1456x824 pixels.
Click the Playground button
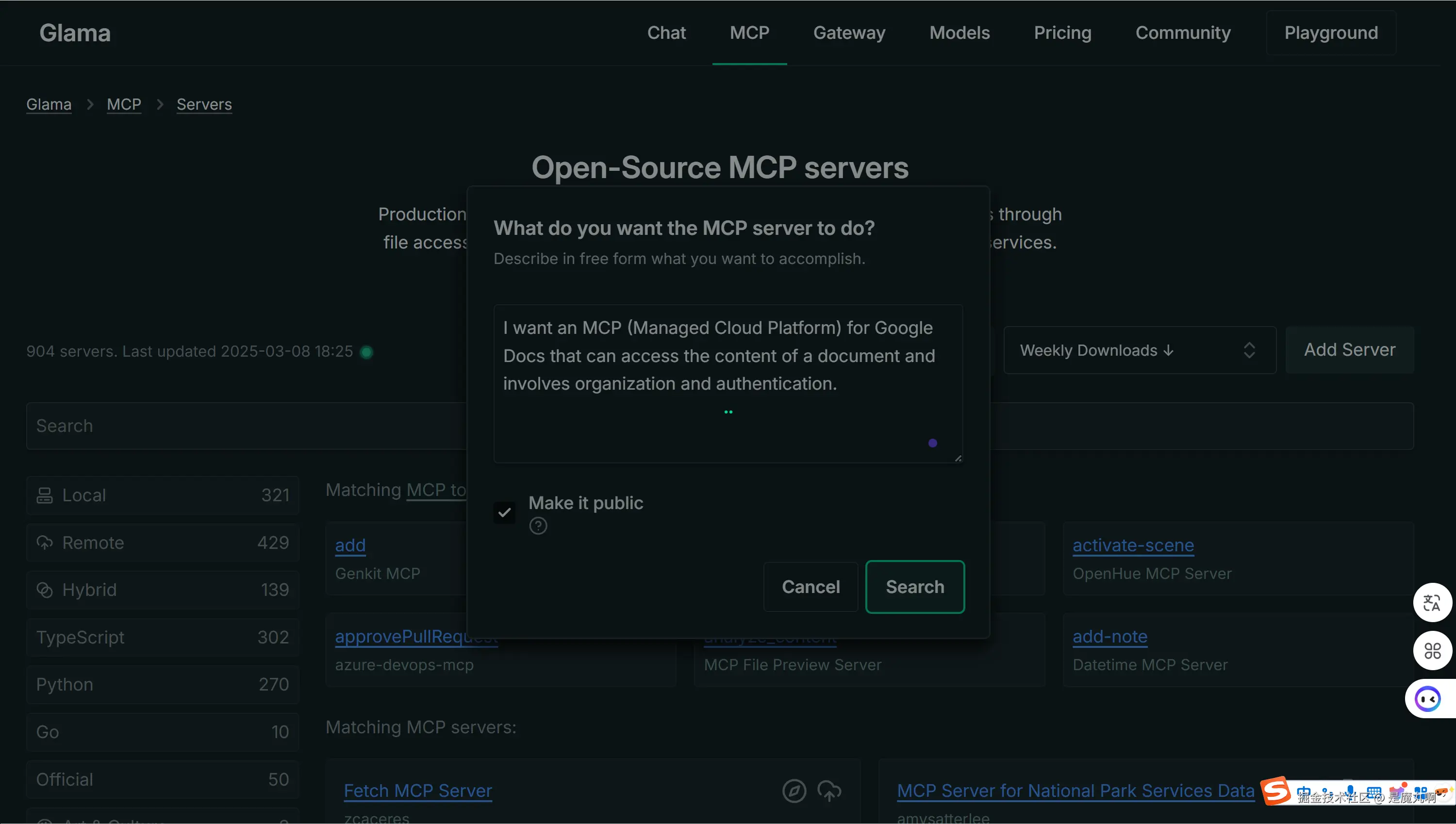coord(1331,33)
